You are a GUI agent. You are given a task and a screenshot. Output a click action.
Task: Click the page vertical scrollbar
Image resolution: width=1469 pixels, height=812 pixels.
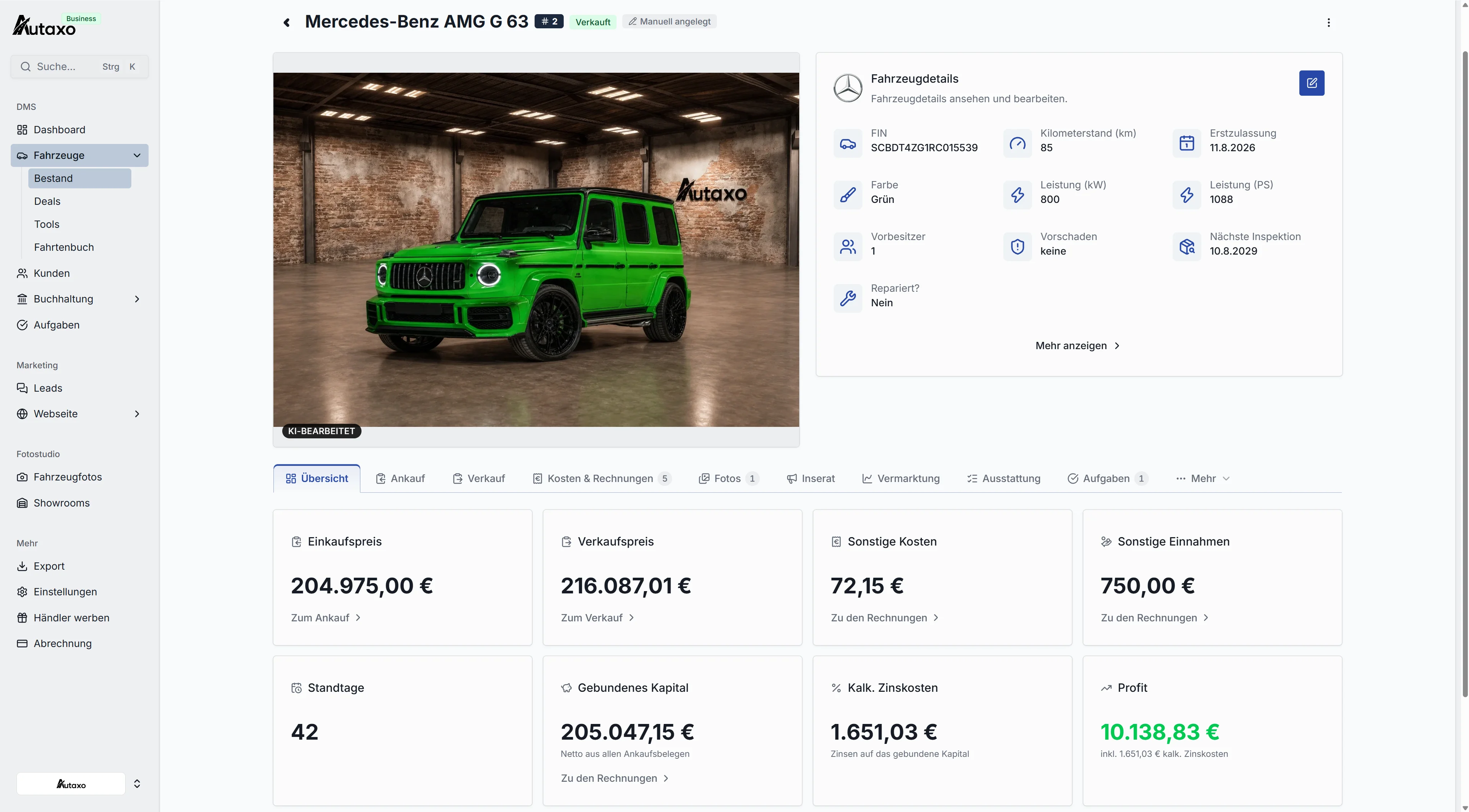pos(1464,374)
